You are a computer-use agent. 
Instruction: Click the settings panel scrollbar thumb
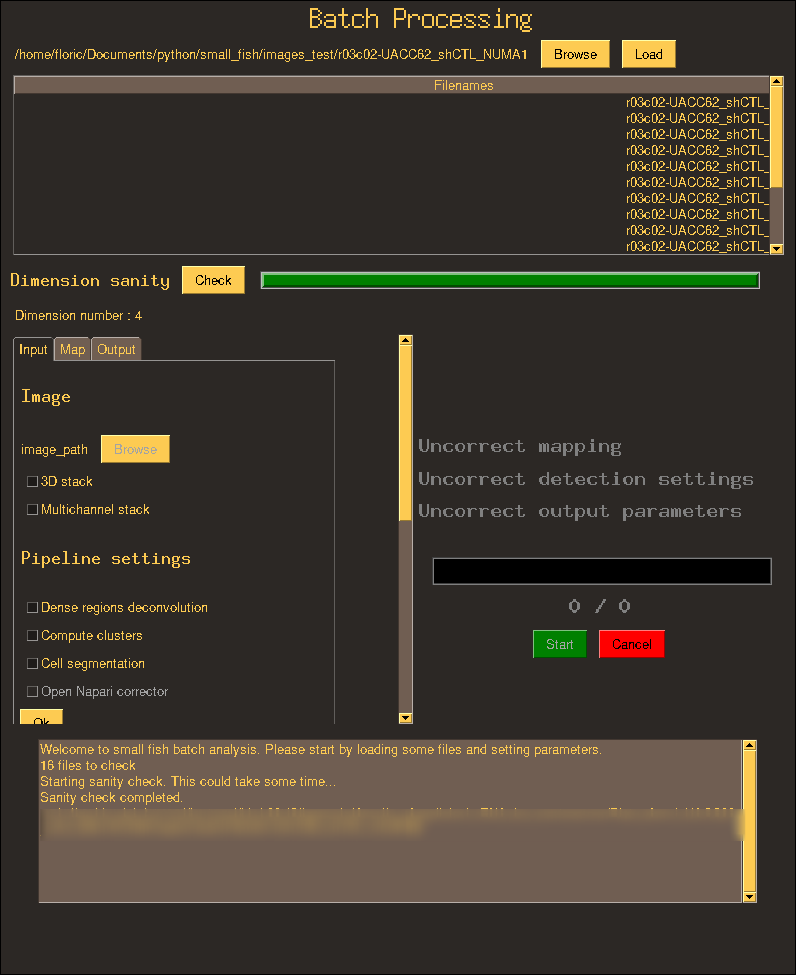(405, 433)
